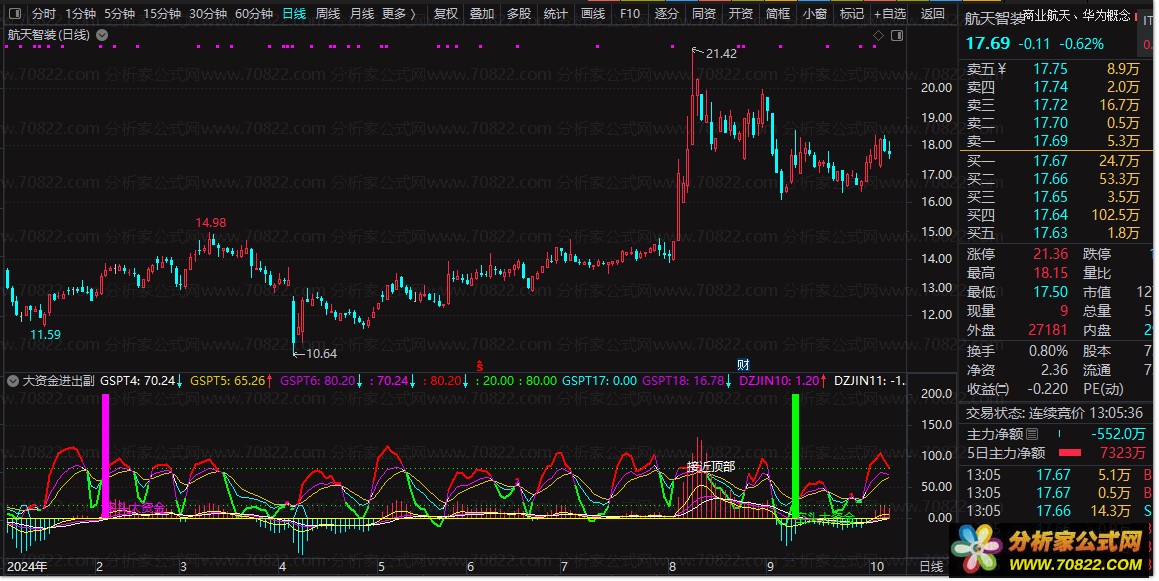Screen dimensions: 1159x581
Task: Click the blue 财 financial marker
Action: click(x=744, y=365)
